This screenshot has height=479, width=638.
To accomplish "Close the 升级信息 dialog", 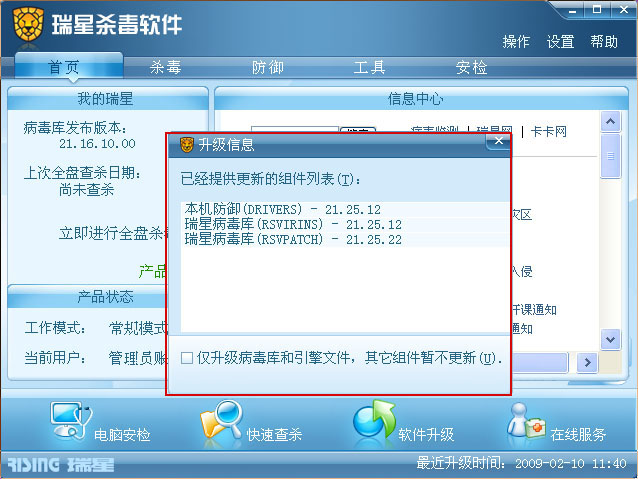I will pos(498,141).
